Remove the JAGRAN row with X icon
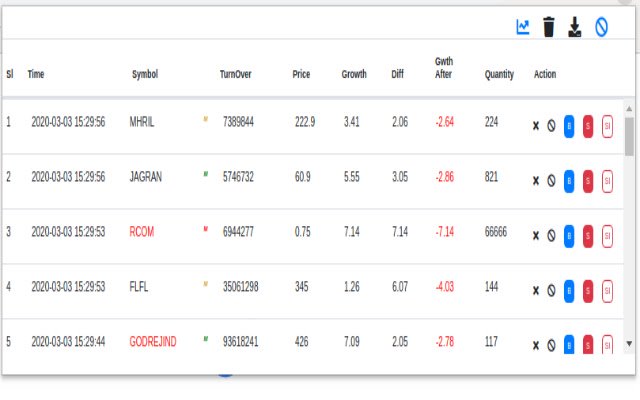 [x=536, y=180]
